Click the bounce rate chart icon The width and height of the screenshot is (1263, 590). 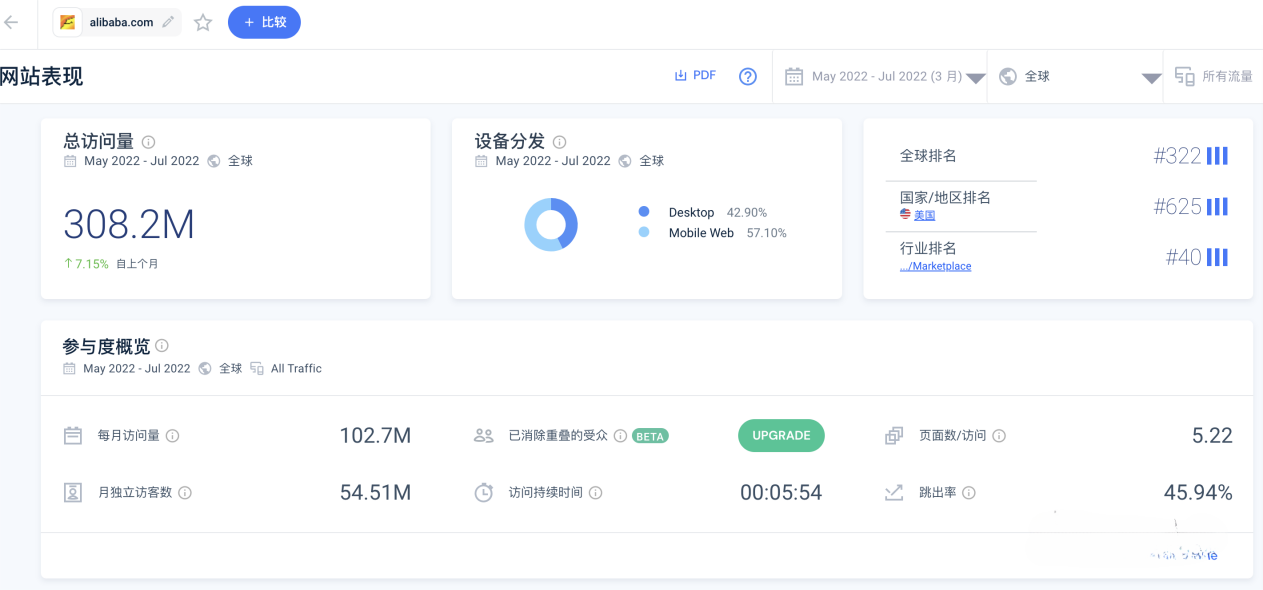pos(894,492)
